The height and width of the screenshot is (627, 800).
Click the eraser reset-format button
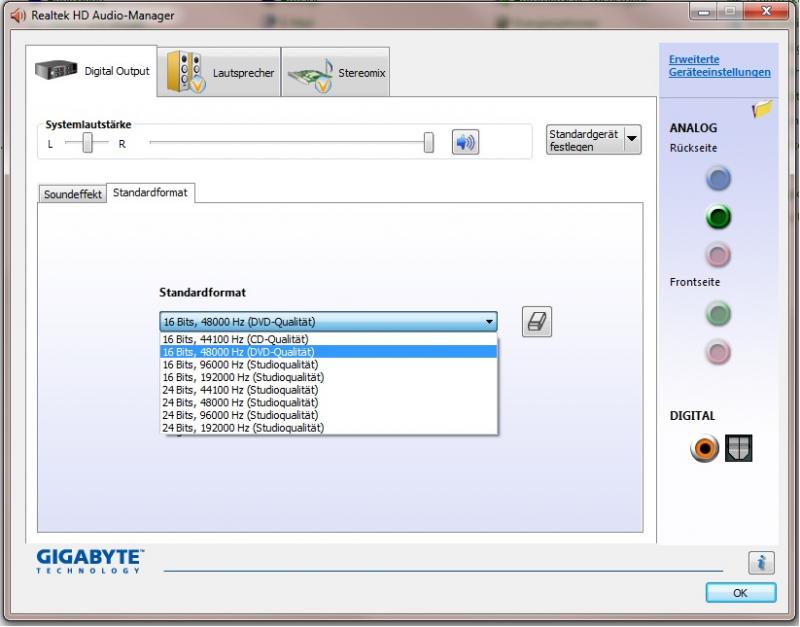click(537, 321)
